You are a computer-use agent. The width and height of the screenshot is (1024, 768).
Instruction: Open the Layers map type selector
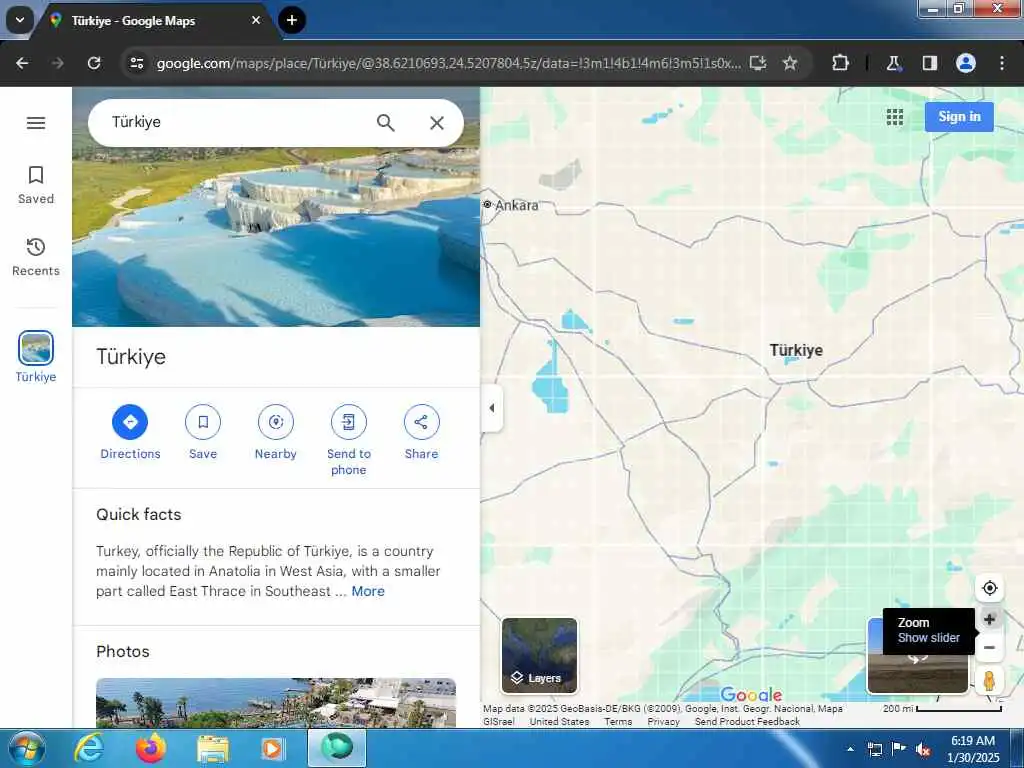coord(539,655)
